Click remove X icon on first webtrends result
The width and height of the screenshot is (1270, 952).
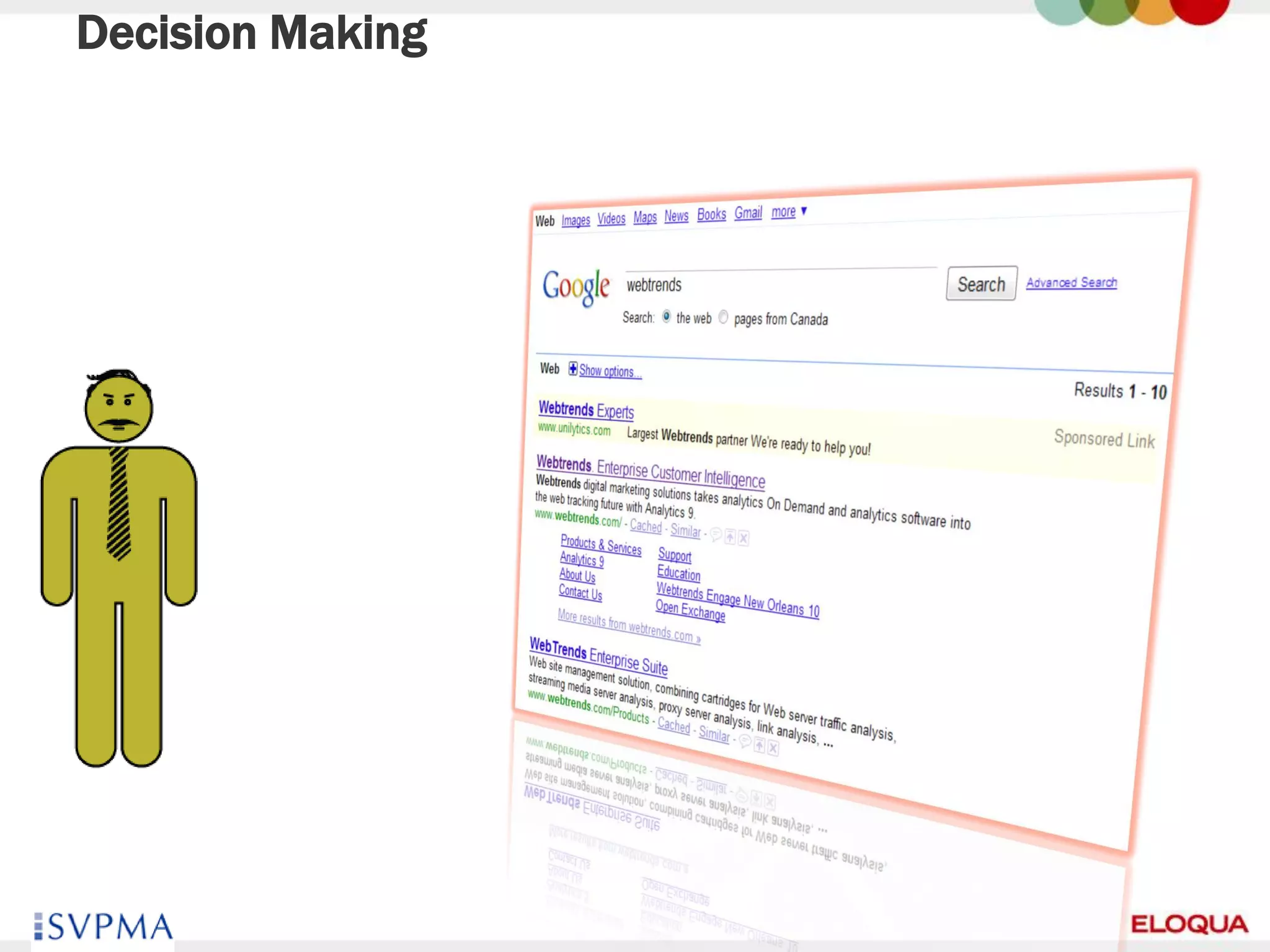point(744,538)
